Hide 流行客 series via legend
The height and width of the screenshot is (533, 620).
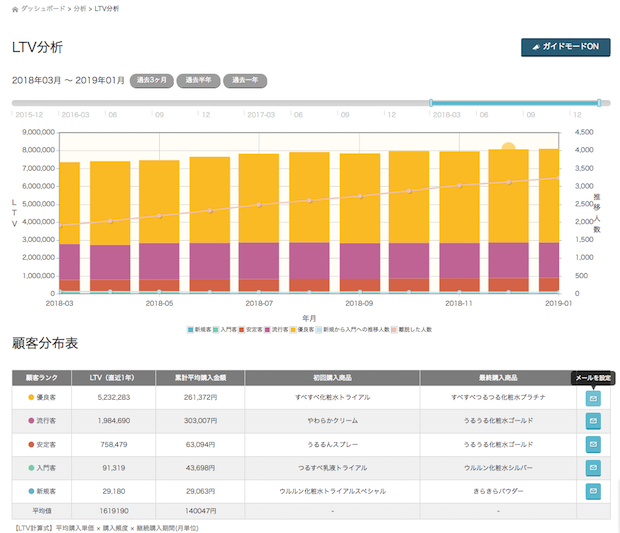pyautogui.click(x=280, y=328)
